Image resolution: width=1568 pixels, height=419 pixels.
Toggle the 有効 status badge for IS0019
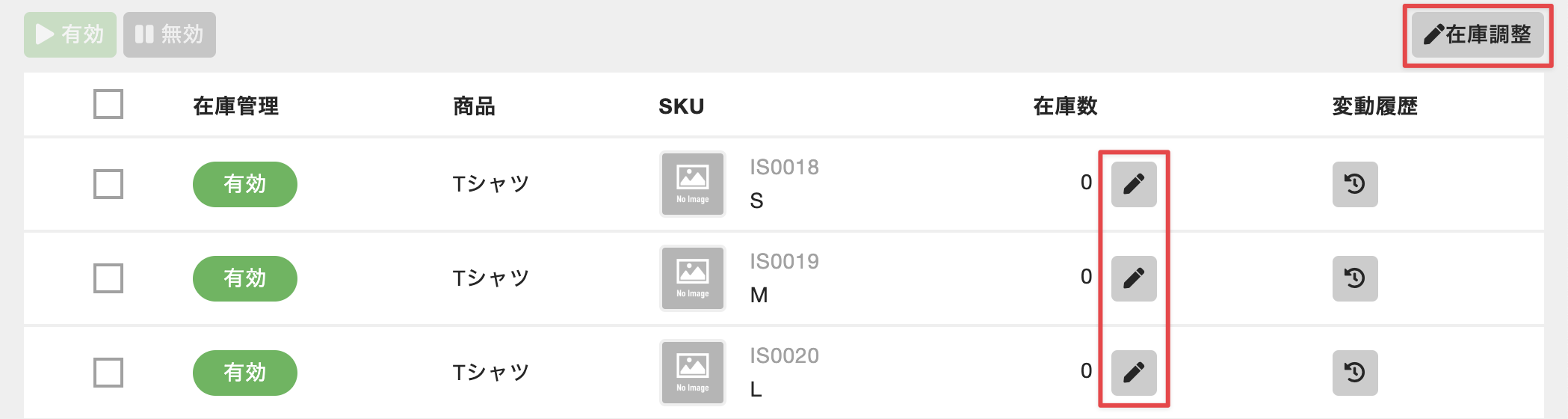tap(244, 278)
